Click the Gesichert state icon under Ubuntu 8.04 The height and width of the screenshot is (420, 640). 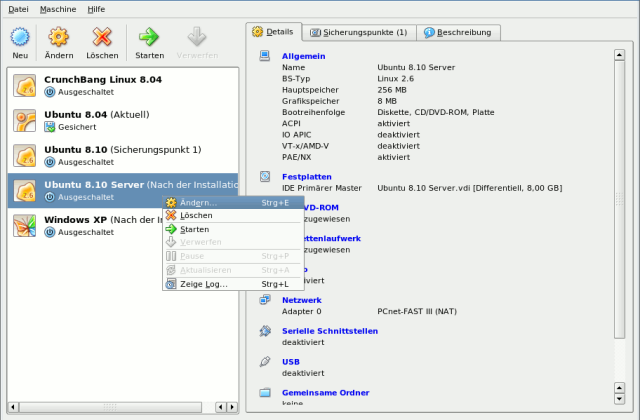click(50, 127)
